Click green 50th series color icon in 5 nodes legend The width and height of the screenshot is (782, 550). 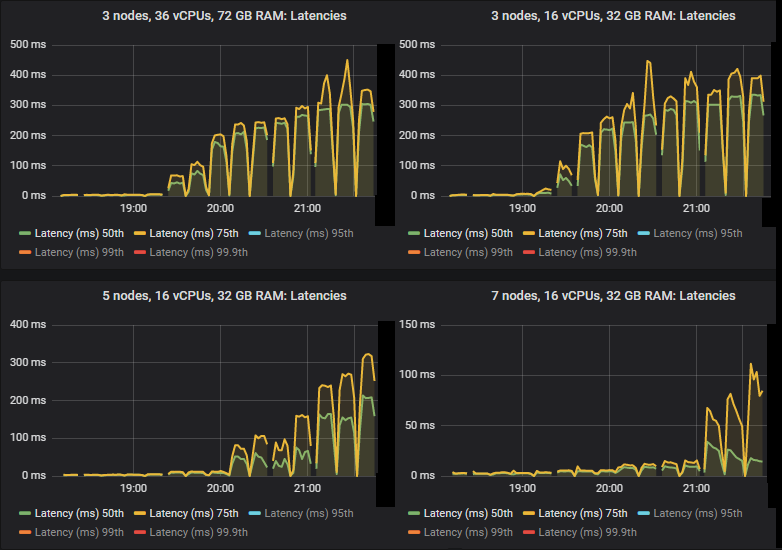click(24, 513)
